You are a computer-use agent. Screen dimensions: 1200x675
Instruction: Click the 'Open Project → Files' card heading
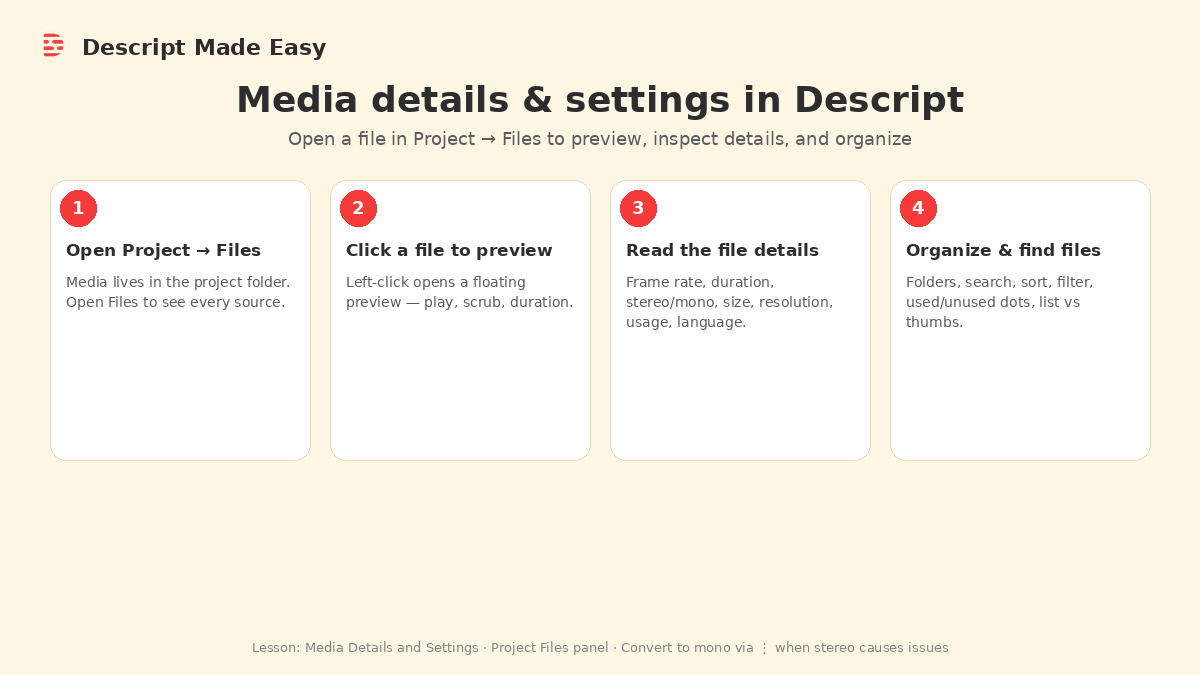(x=163, y=250)
